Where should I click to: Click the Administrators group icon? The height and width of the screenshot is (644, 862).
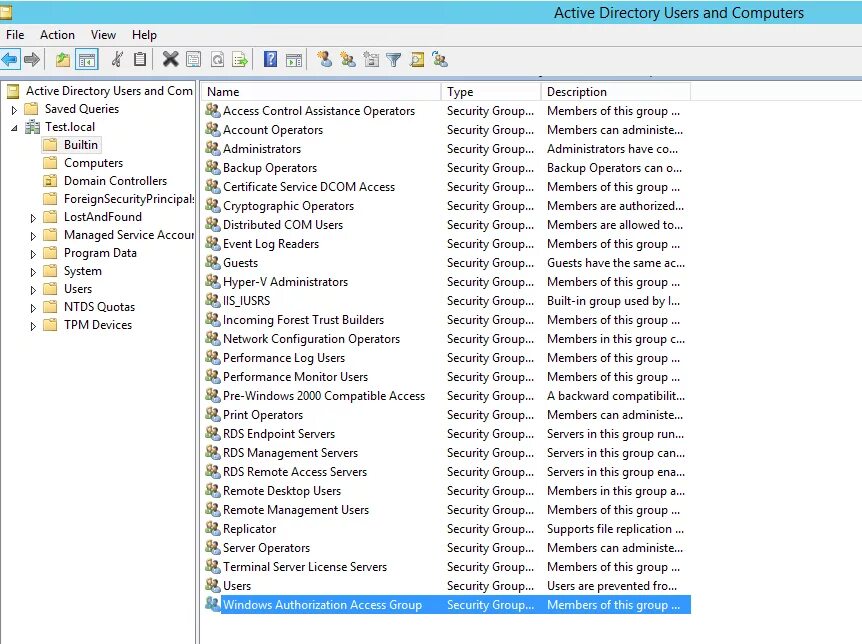click(x=212, y=148)
